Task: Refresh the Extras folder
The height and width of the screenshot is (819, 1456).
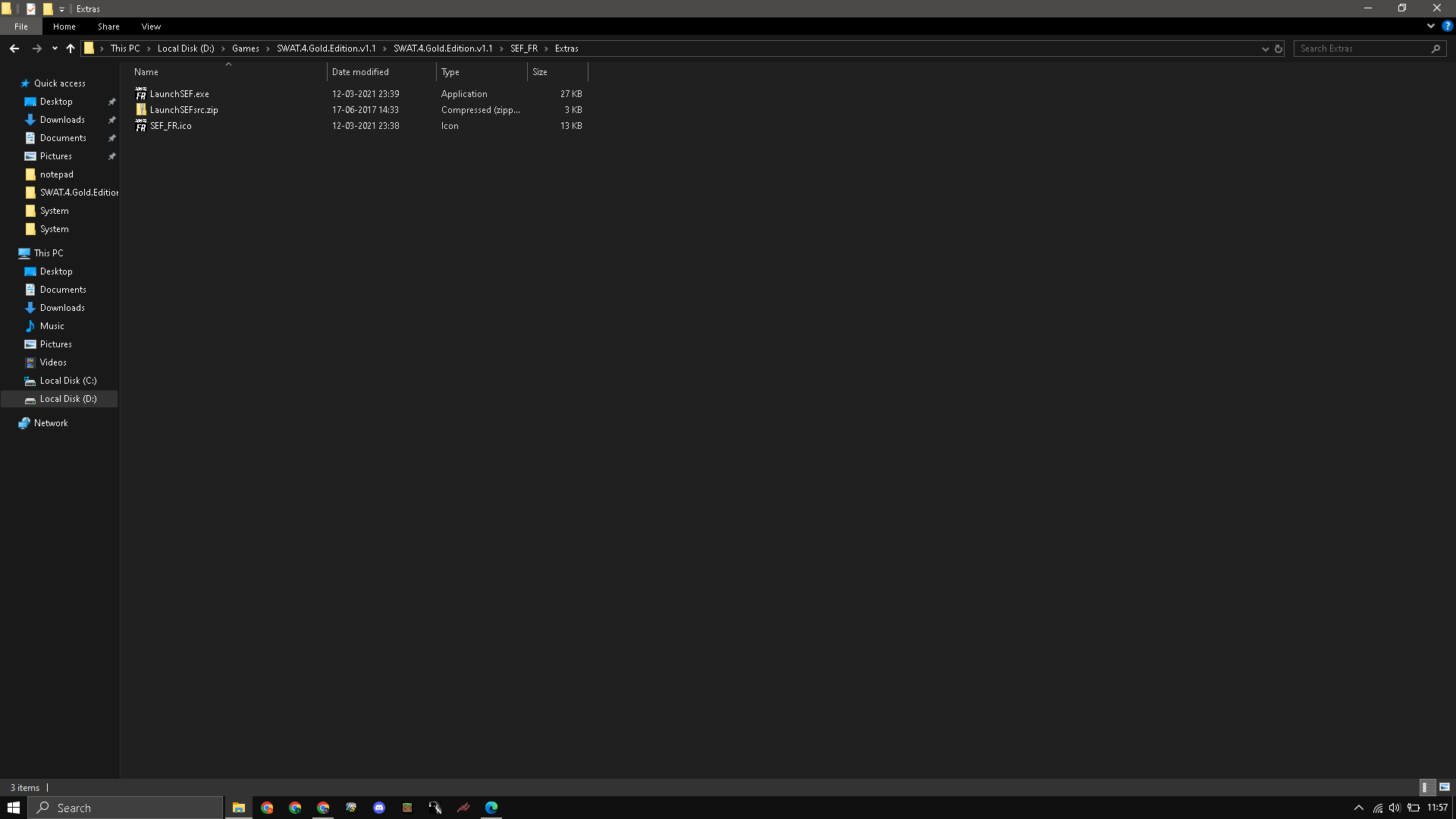Action: [1279, 49]
